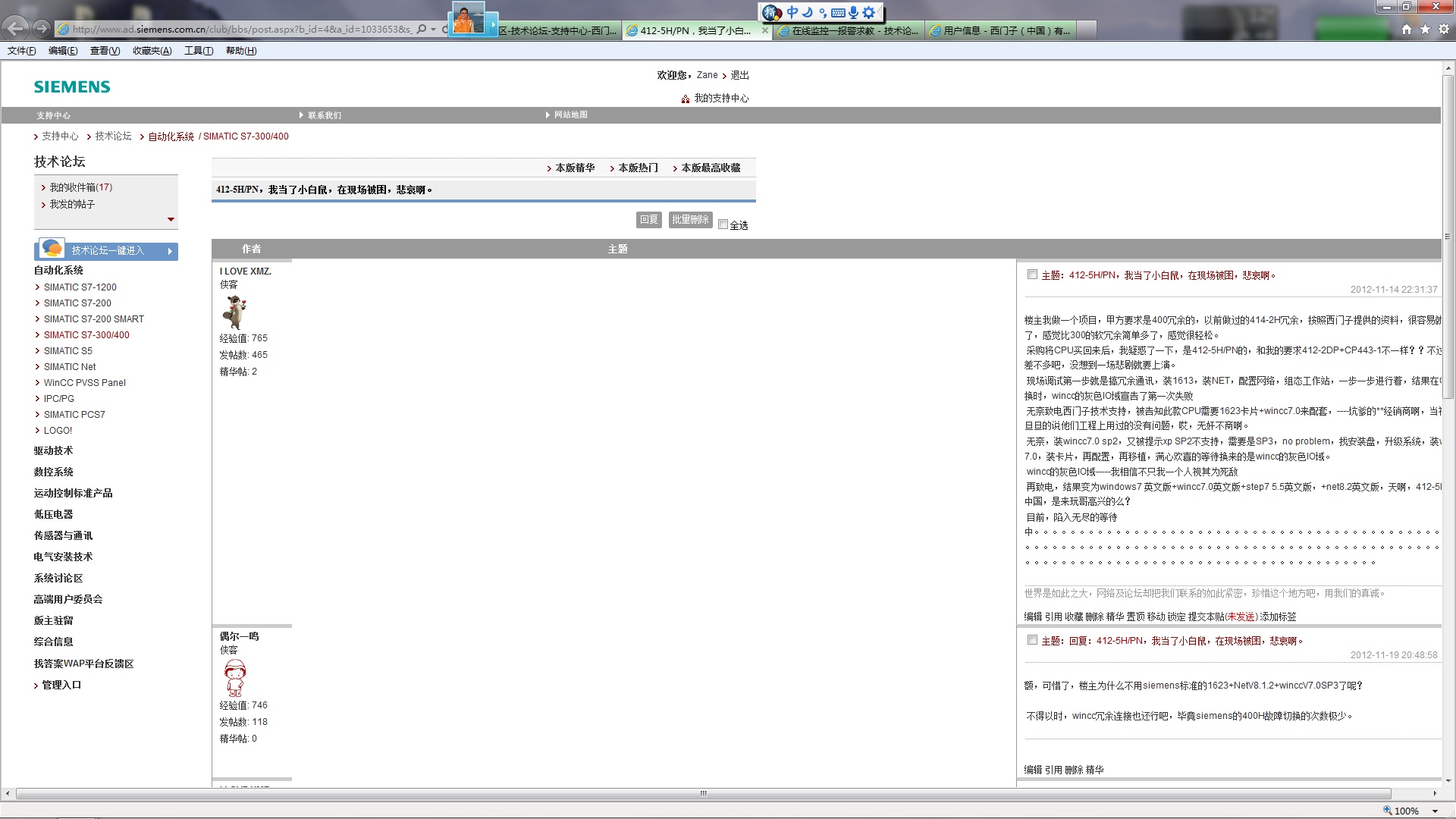Image resolution: width=1456 pixels, height=819 pixels.
Task: Click the 回复 reply button
Action: point(648,220)
